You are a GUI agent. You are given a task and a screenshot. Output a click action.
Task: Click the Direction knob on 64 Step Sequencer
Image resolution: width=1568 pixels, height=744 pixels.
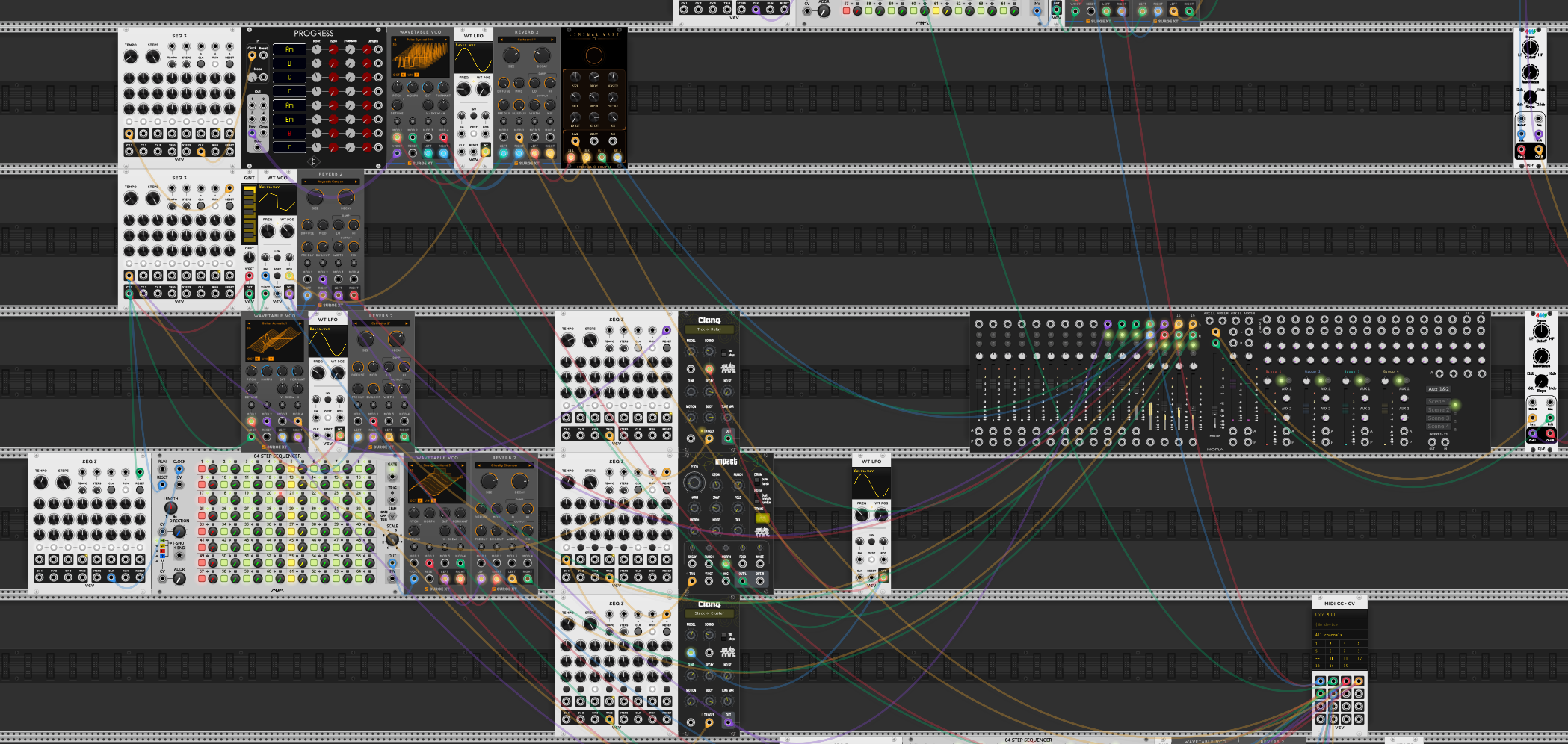click(179, 532)
